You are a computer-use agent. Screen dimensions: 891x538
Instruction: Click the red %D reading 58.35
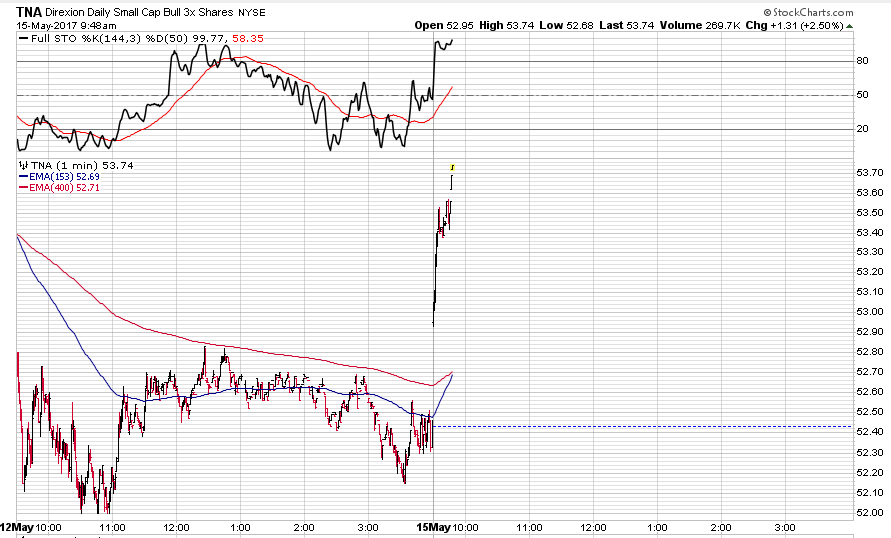pos(248,39)
